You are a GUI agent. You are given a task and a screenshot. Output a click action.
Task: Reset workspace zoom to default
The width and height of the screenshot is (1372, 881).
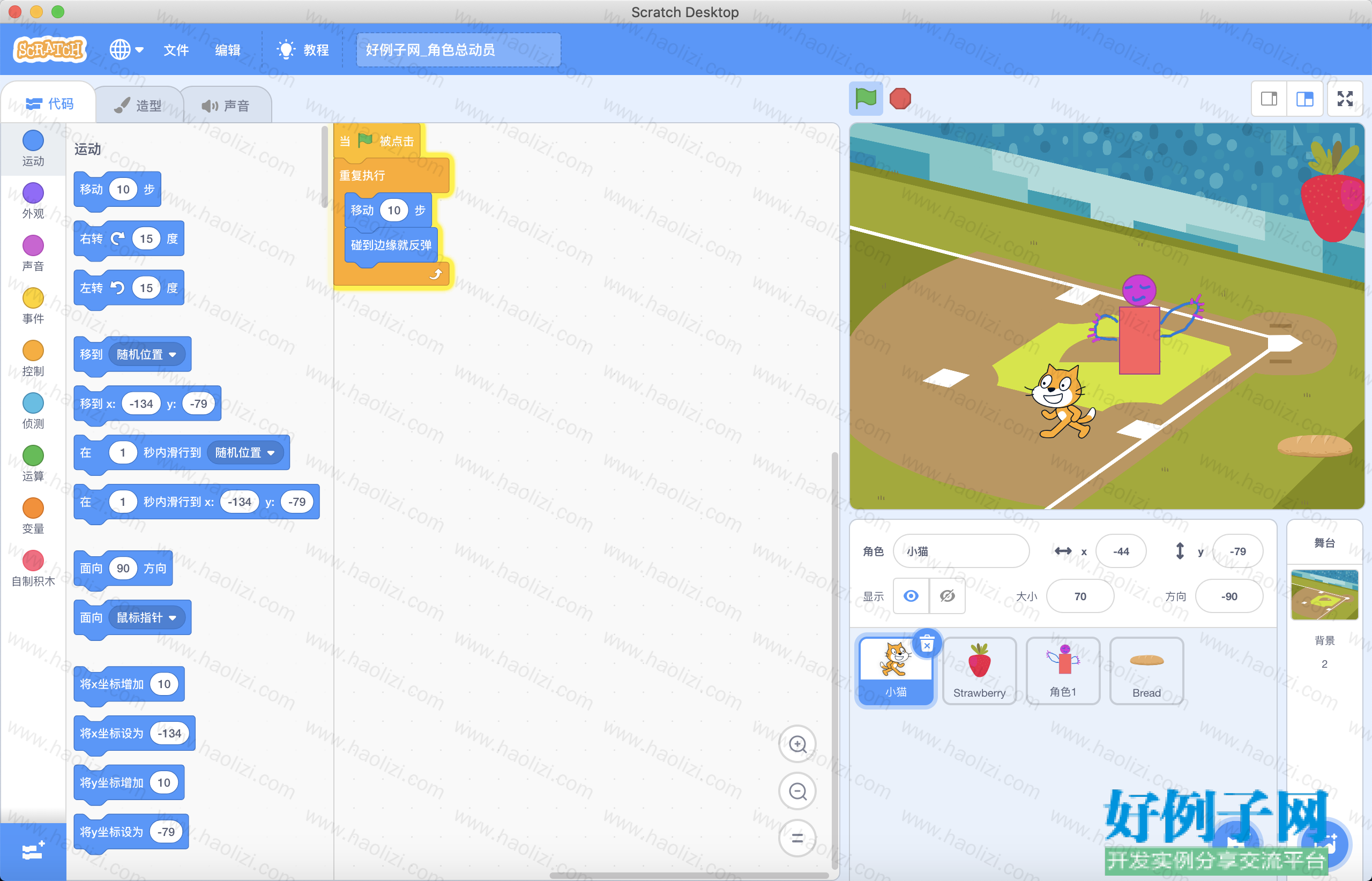click(797, 838)
